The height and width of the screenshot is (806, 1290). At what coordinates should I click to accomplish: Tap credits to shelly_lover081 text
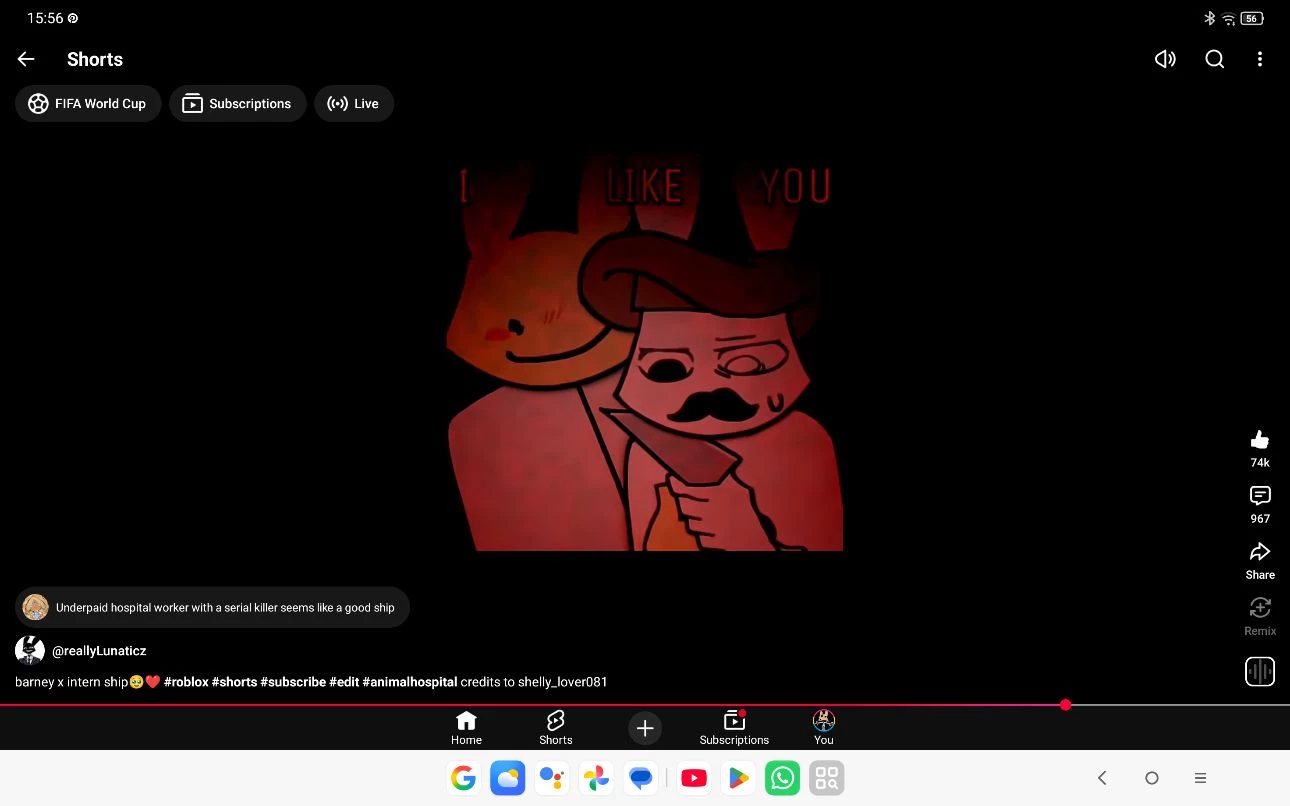click(534, 682)
